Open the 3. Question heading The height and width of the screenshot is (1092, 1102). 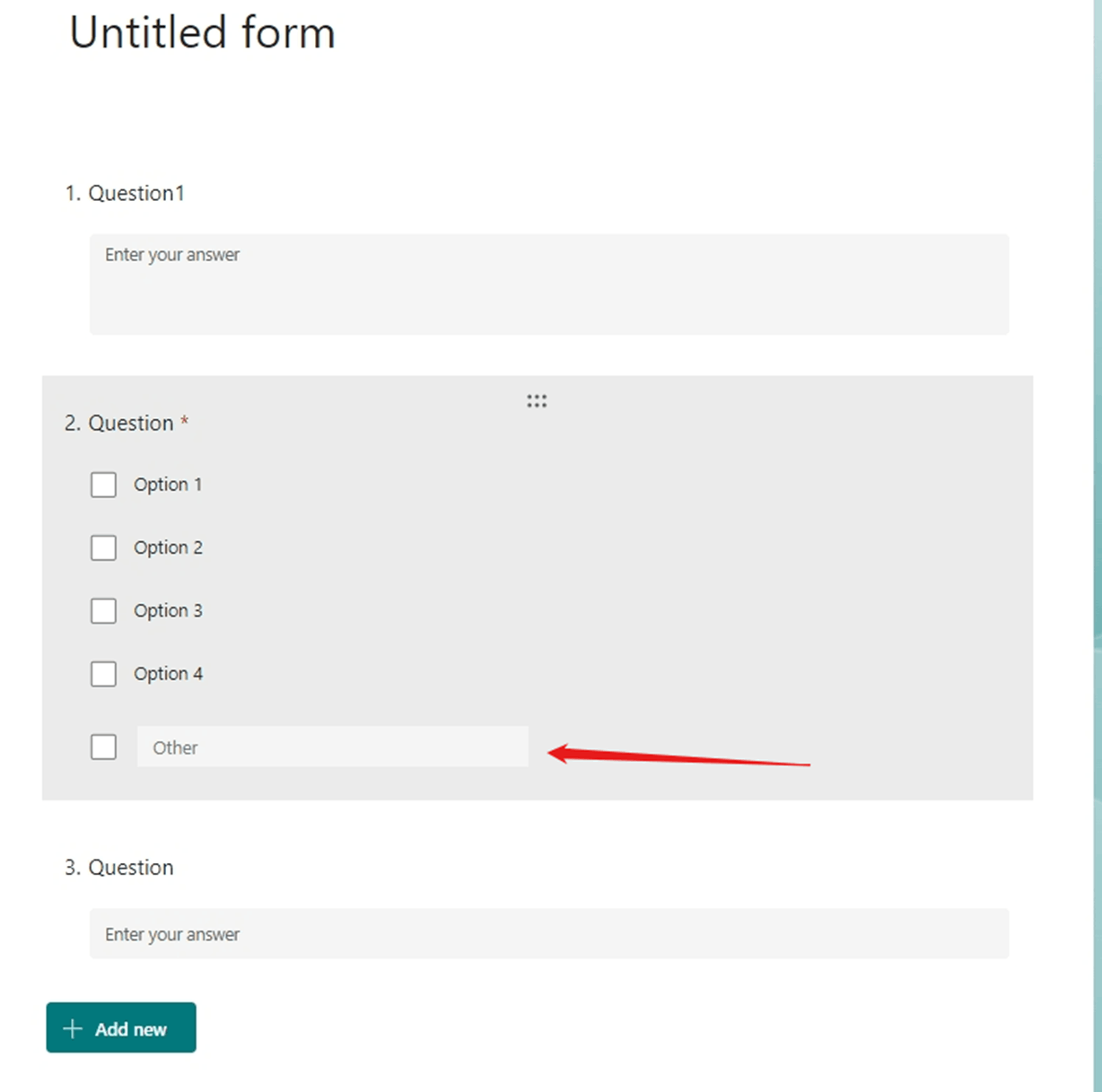point(119,868)
